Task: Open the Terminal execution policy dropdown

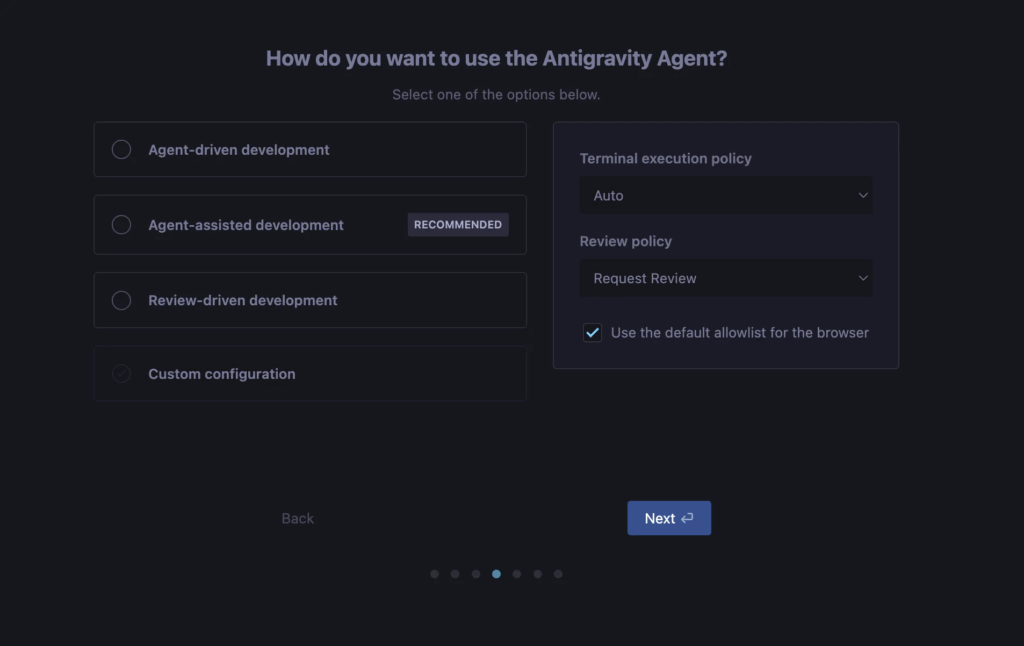Action: click(x=725, y=196)
